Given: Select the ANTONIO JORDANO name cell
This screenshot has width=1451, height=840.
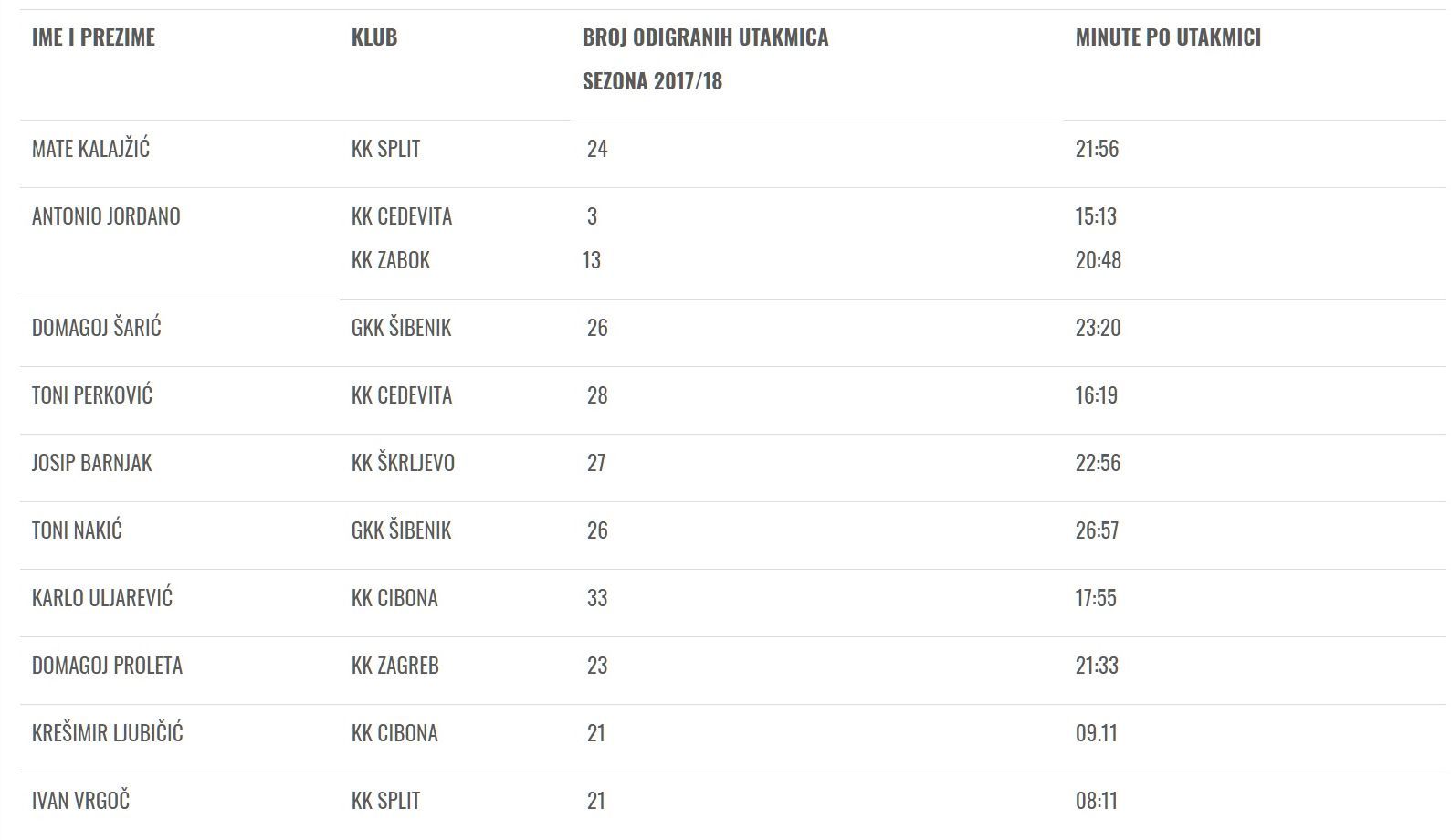Looking at the screenshot, I should 106,216.
